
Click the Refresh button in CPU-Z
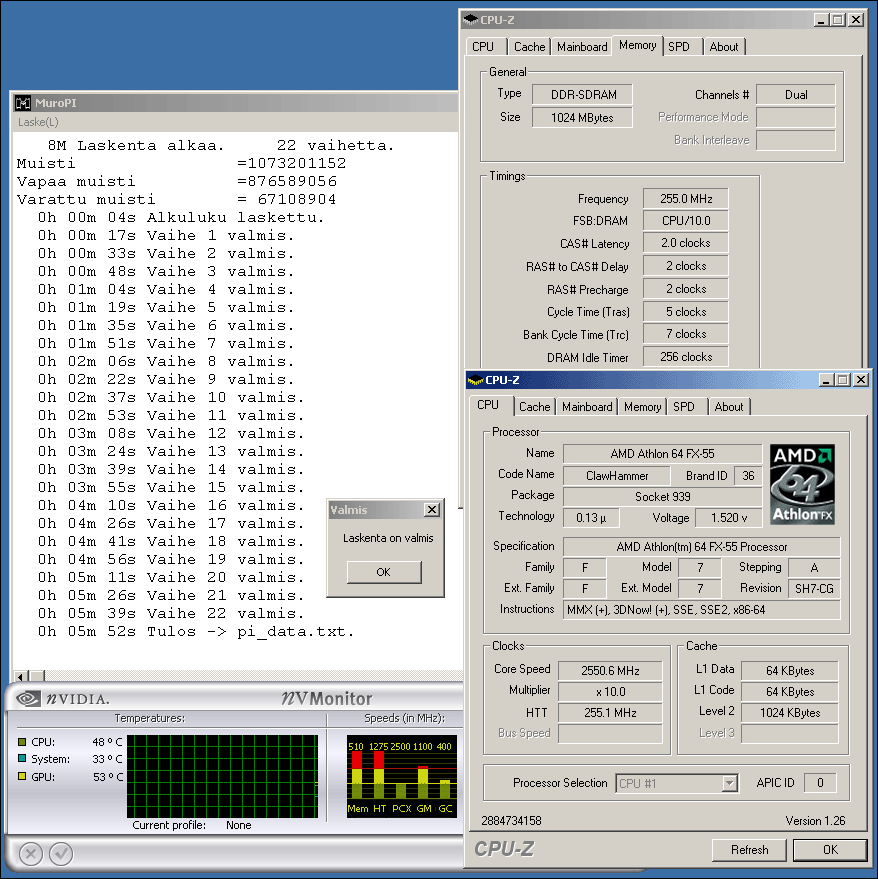pyautogui.click(x=749, y=850)
